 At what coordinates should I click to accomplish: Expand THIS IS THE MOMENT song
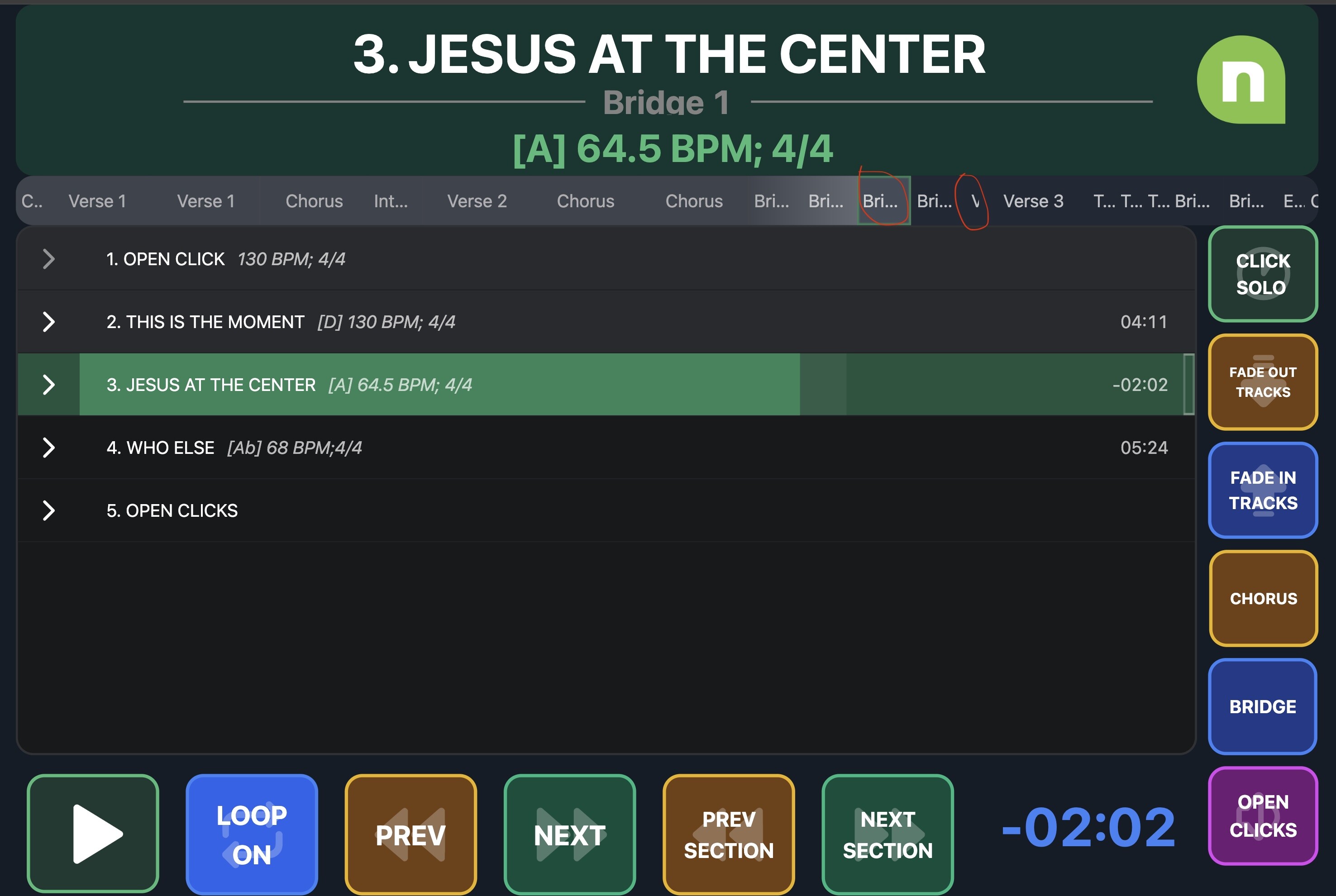click(48, 322)
